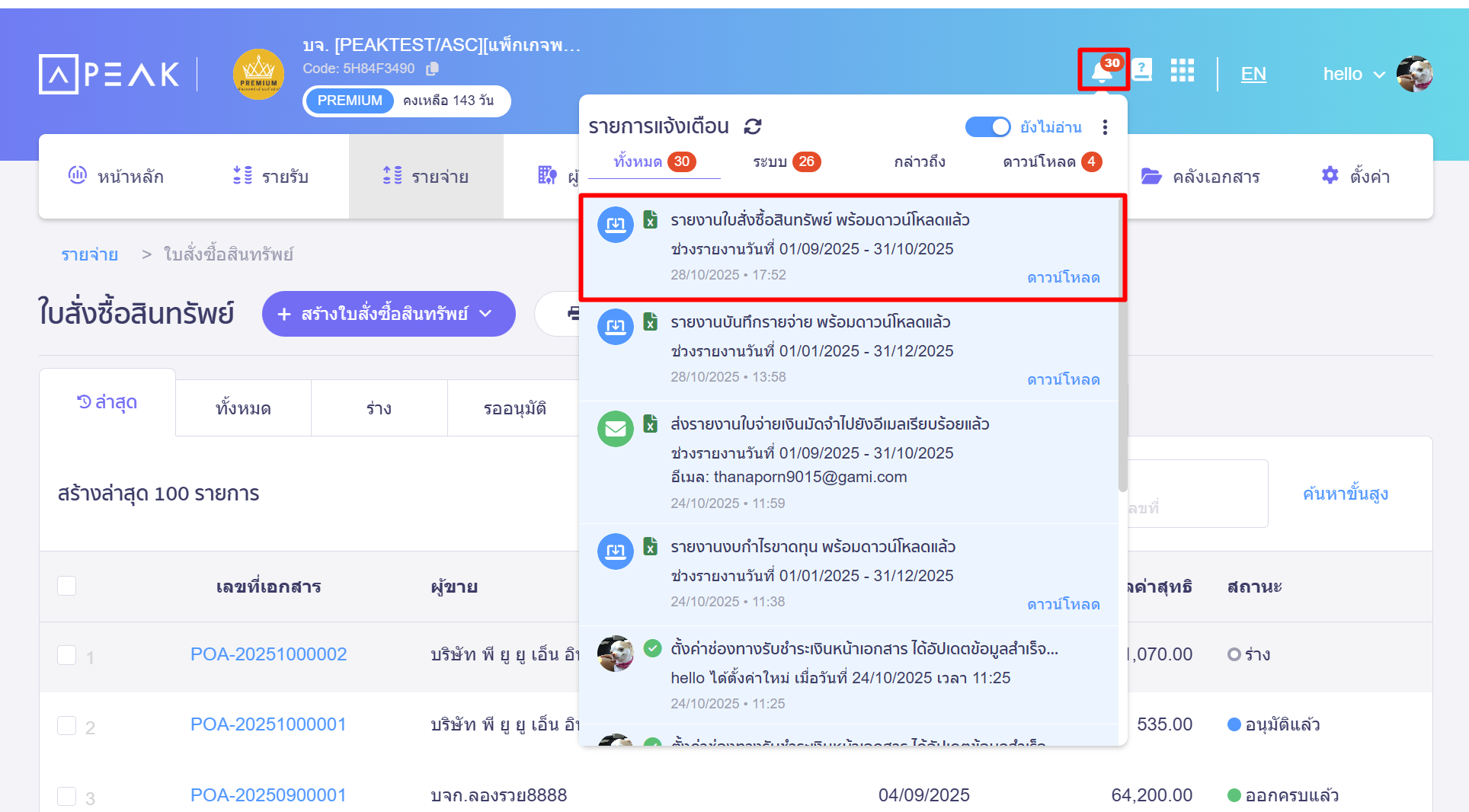Screen dimensions: 1469x812
Task: Click the PEAK logo
Action: 108,74
